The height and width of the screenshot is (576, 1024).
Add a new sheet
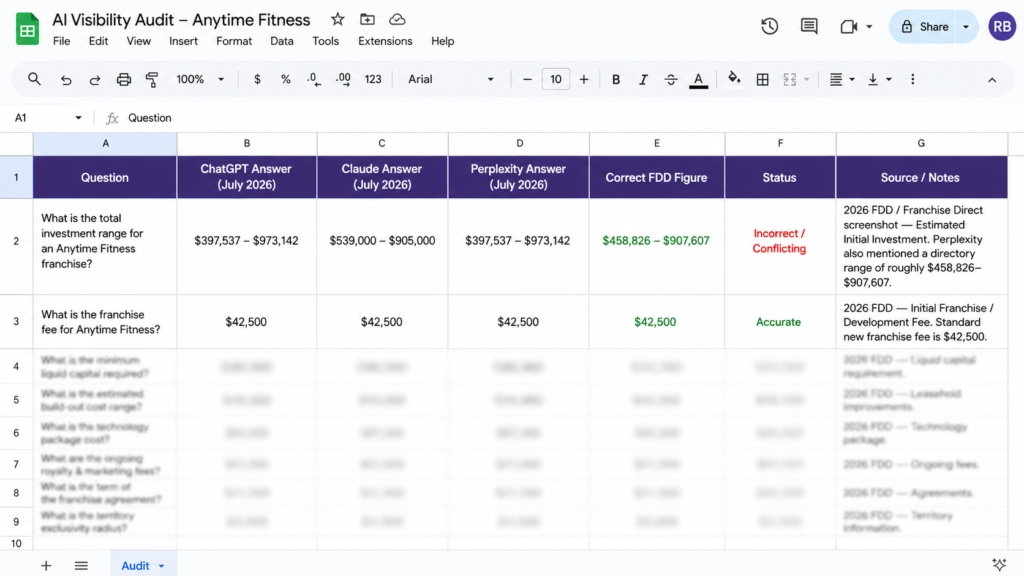click(46, 566)
